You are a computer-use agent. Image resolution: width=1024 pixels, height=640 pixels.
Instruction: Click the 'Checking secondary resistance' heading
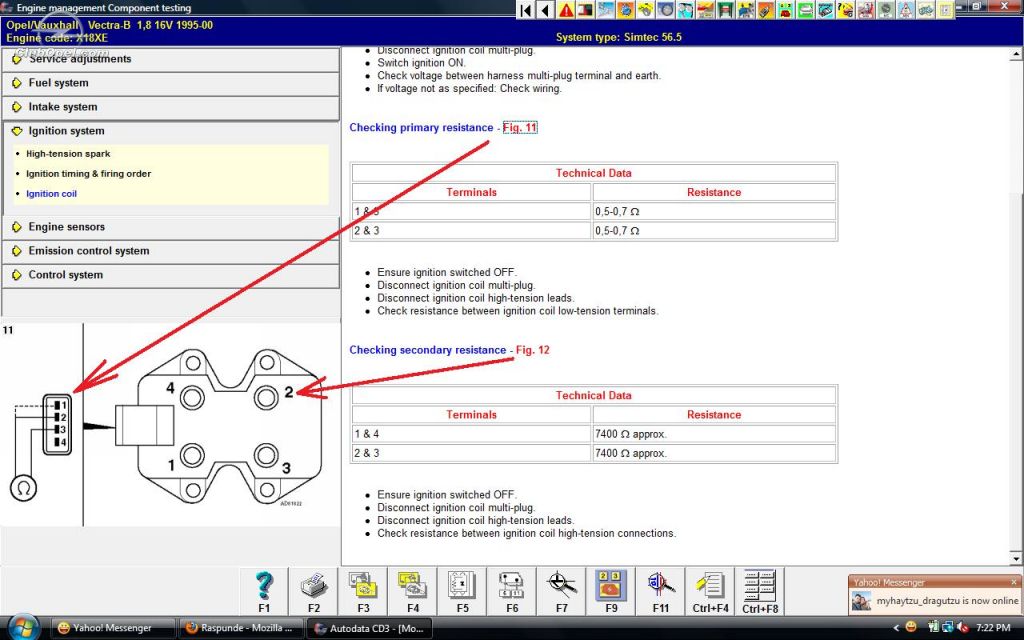click(428, 350)
